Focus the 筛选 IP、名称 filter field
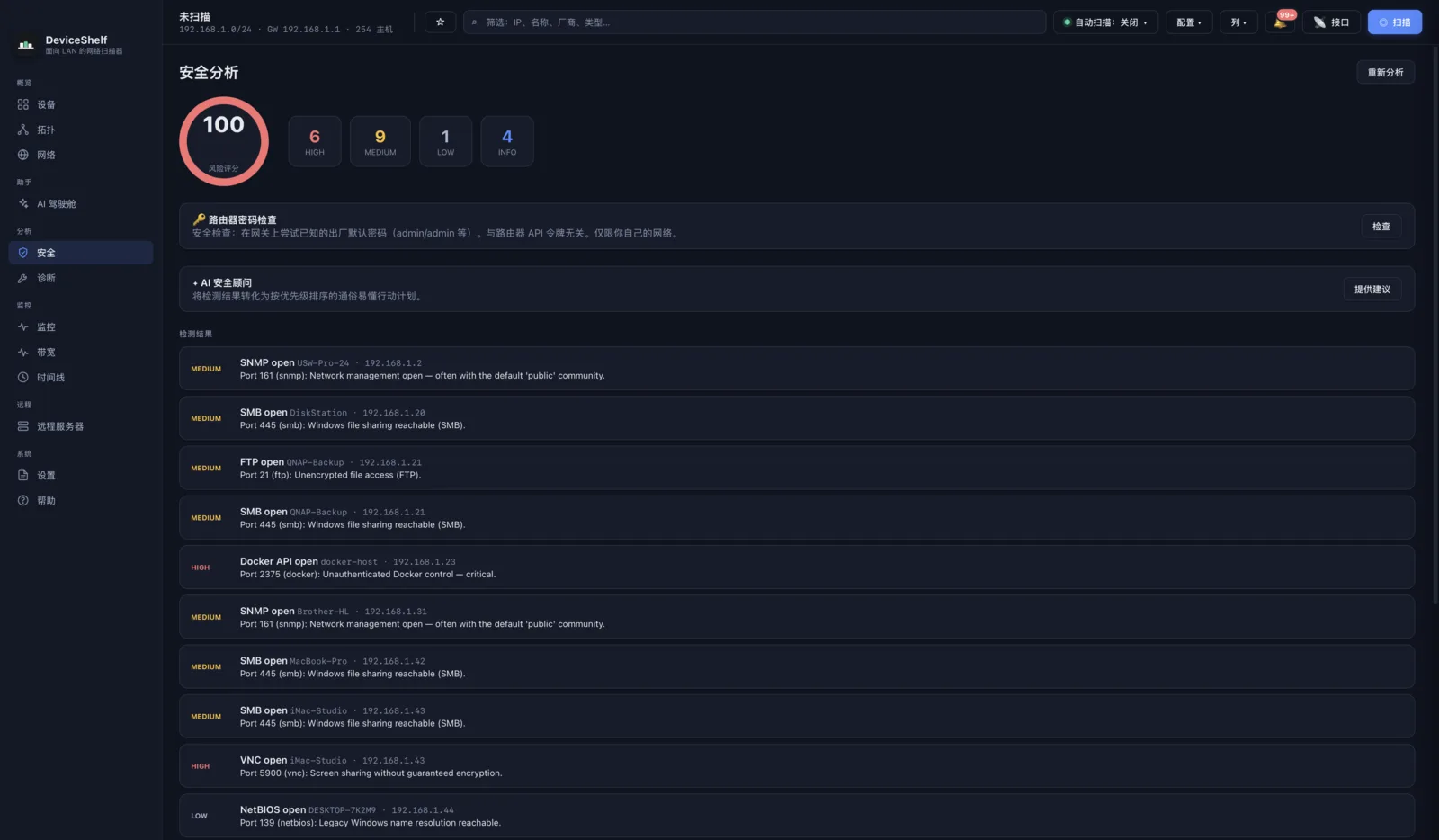Viewport: 1439px width, 840px height. pyautogui.click(x=755, y=22)
